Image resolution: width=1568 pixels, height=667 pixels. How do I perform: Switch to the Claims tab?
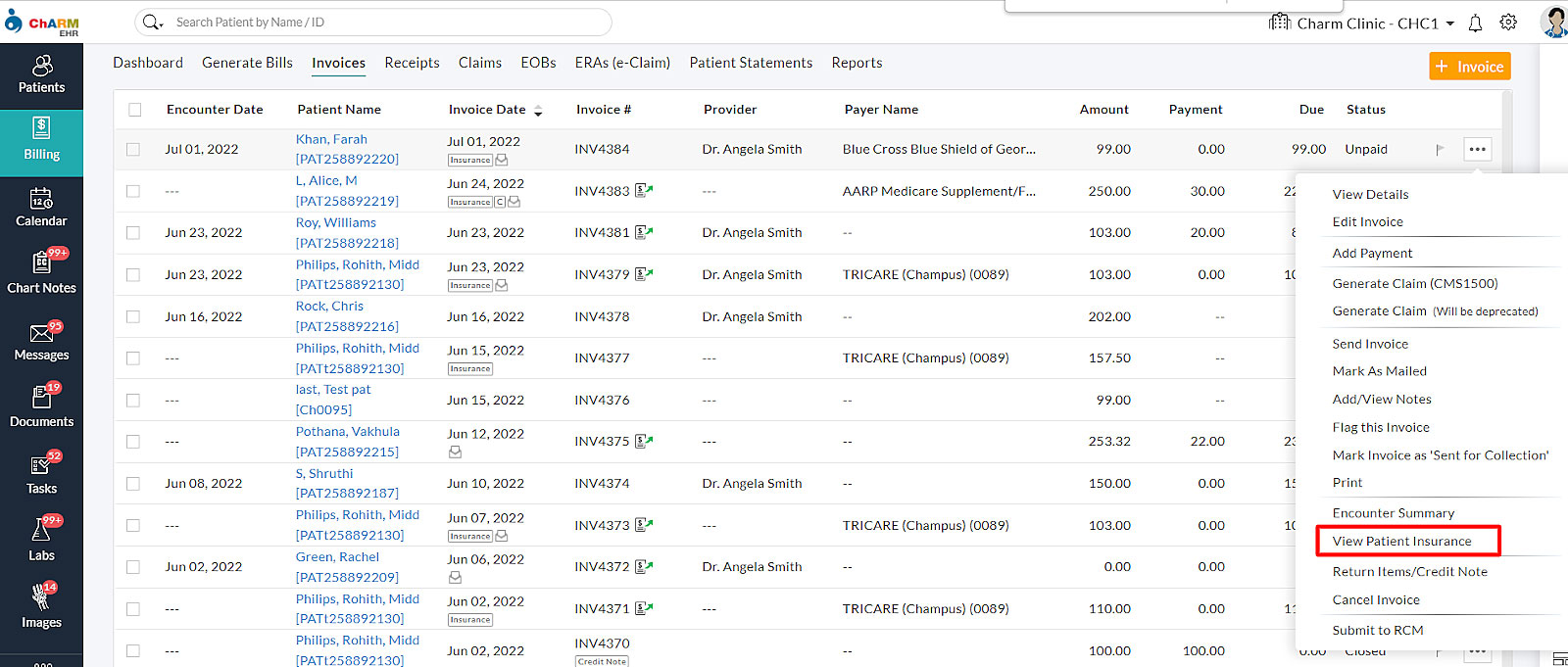[x=480, y=63]
